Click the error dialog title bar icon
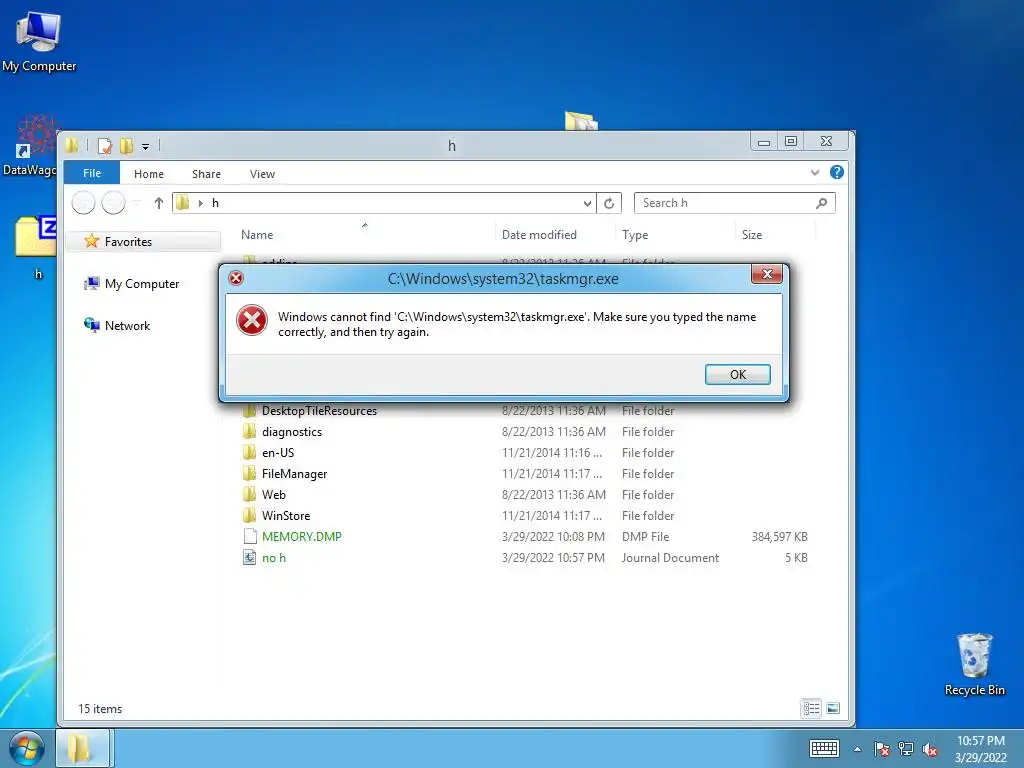 [236, 279]
